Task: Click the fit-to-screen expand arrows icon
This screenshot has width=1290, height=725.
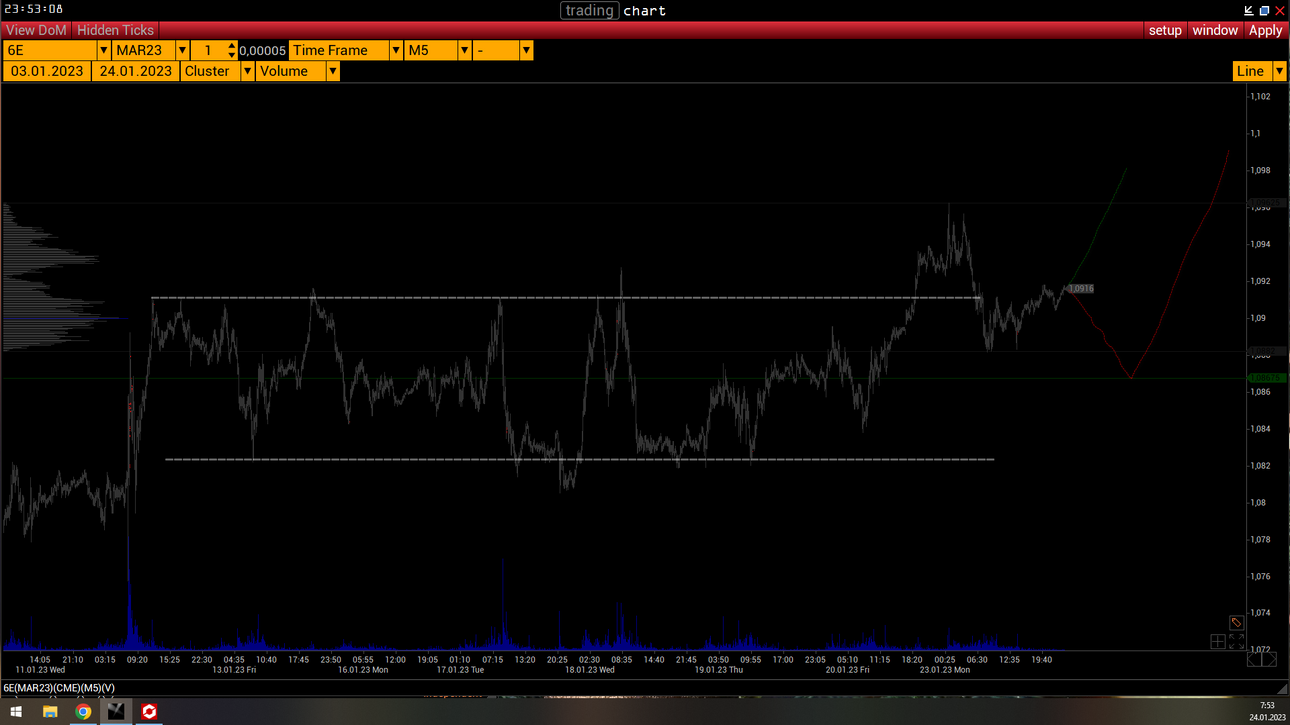Action: (1236, 642)
